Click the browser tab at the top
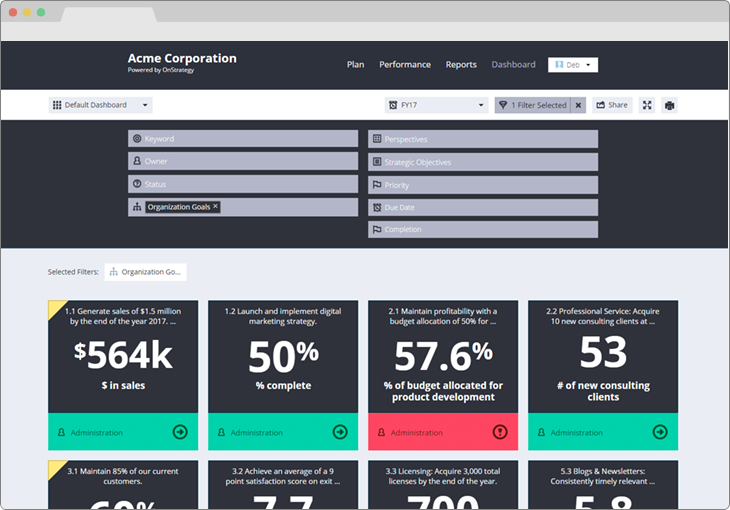This screenshot has width=730, height=510. click(x=108, y=14)
